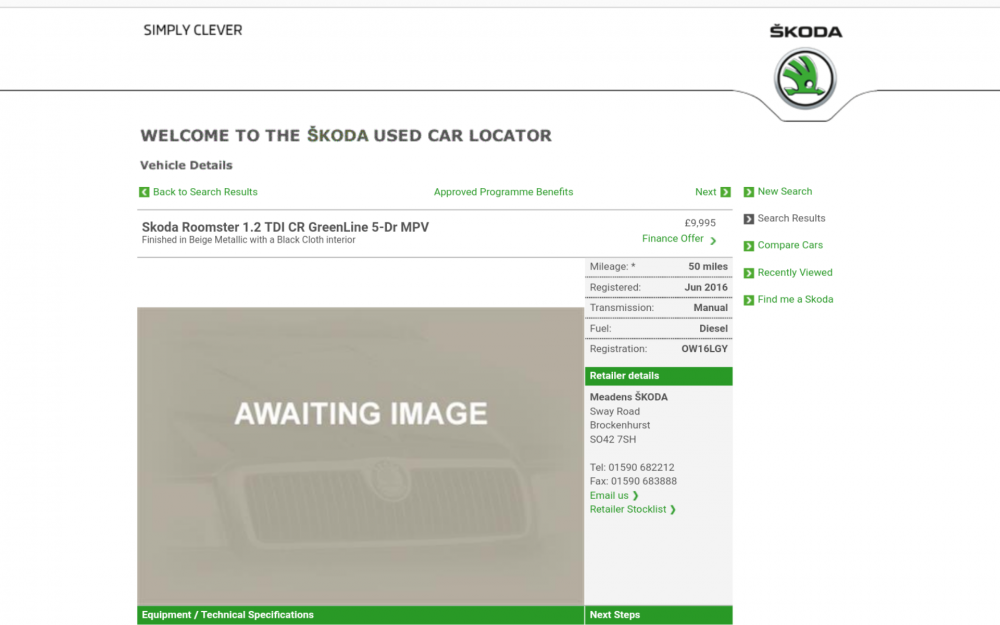Click the Tel: 01590 682212 number
The width and height of the screenshot is (1000, 625).
pyautogui.click(x=631, y=467)
